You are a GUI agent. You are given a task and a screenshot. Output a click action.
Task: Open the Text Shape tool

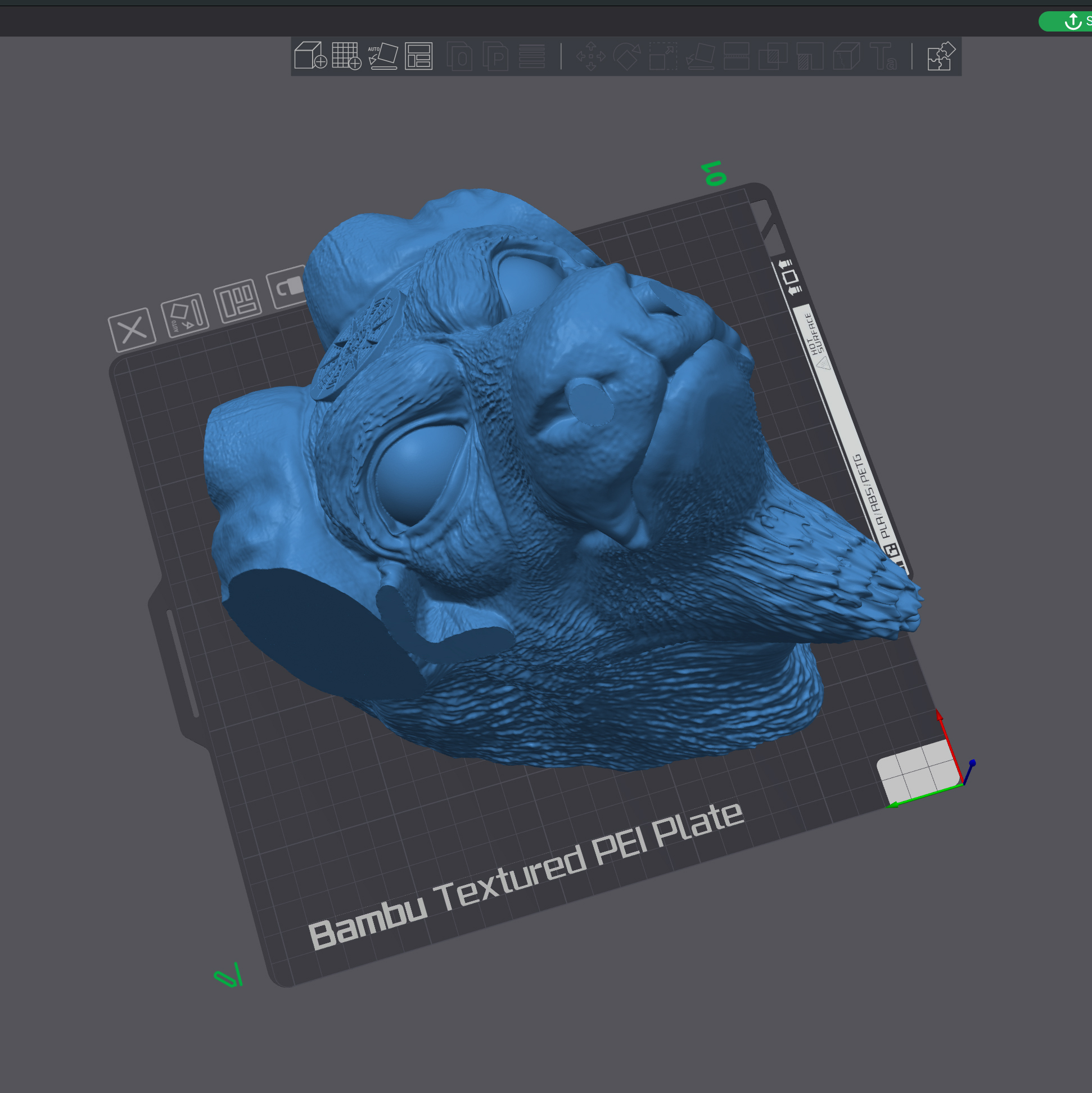883,56
